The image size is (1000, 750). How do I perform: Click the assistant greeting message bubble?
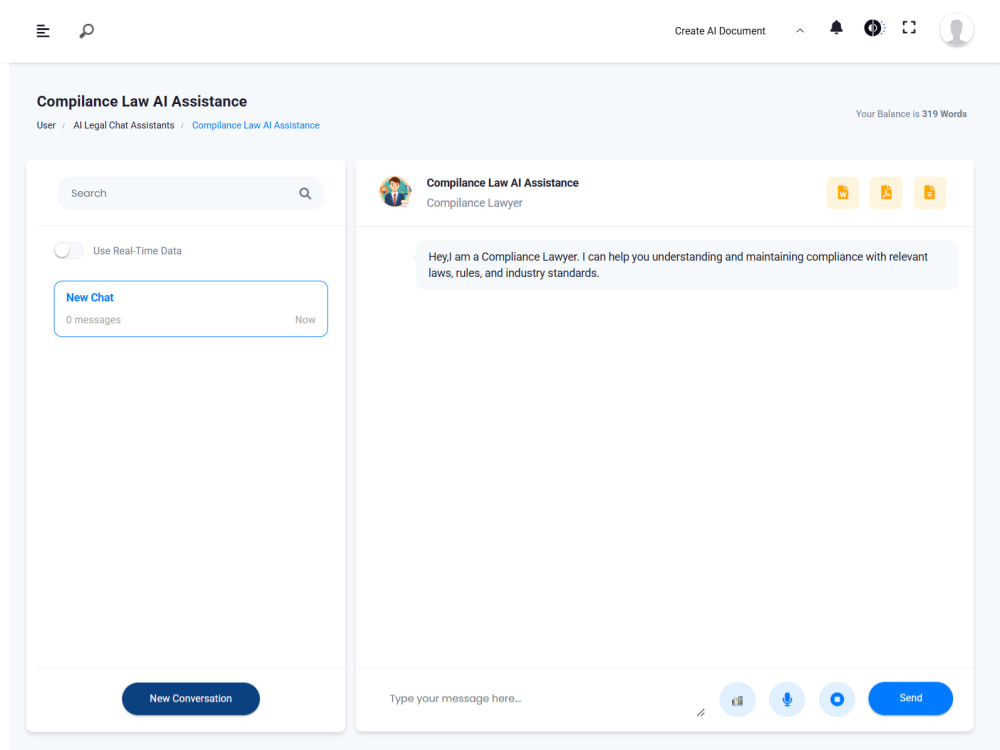686,265
